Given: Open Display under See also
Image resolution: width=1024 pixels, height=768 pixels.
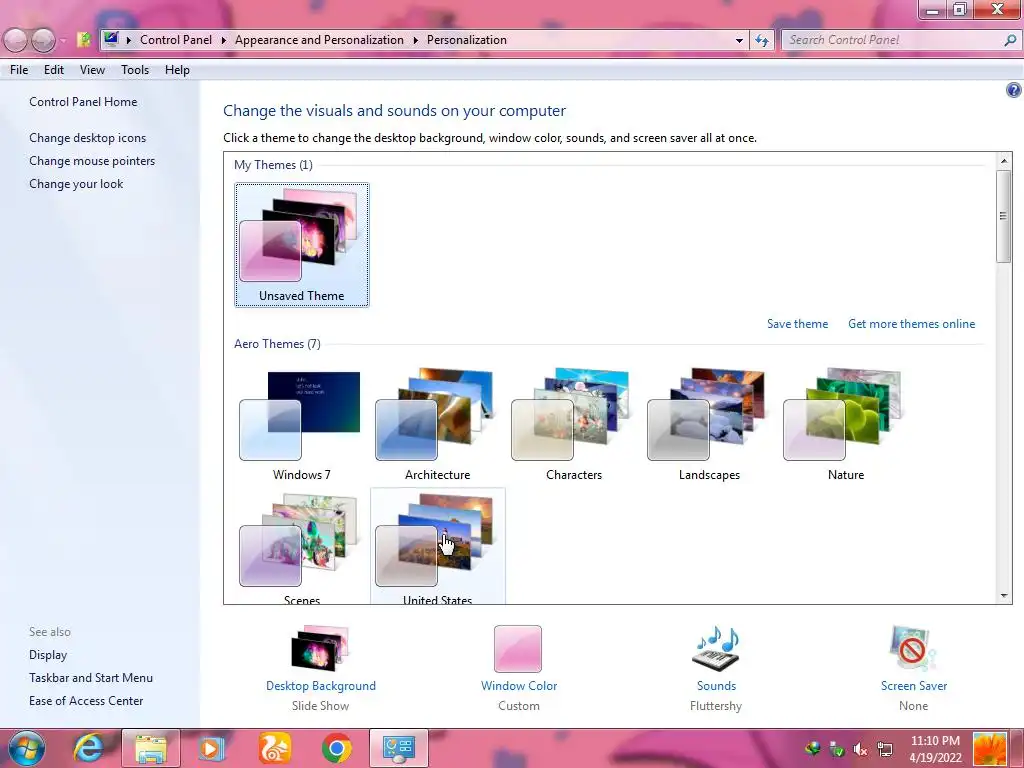Looking at the screenshot, I should point(48,655).
